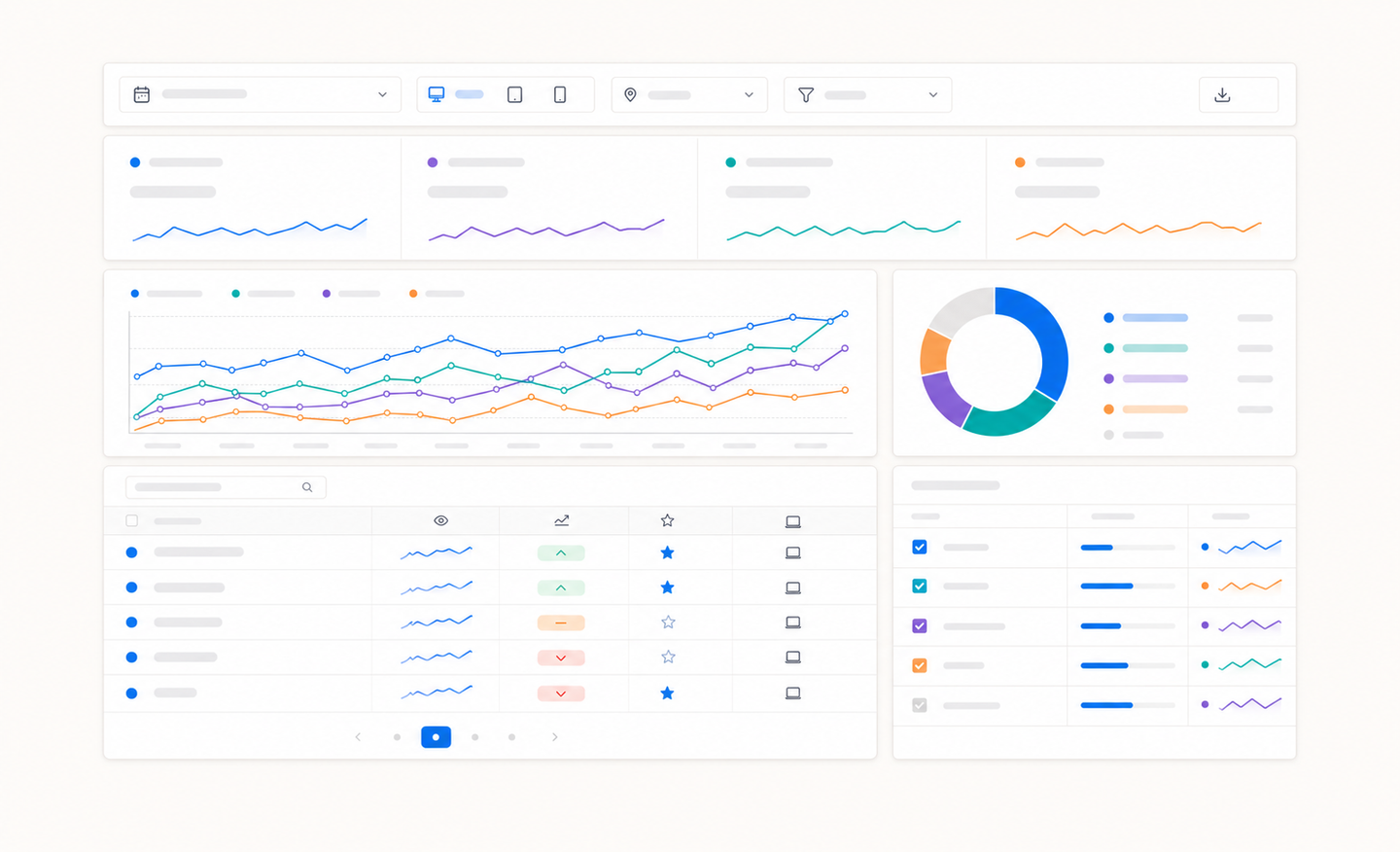
Task: Star the fourth table row
Action: pos(668,657)
